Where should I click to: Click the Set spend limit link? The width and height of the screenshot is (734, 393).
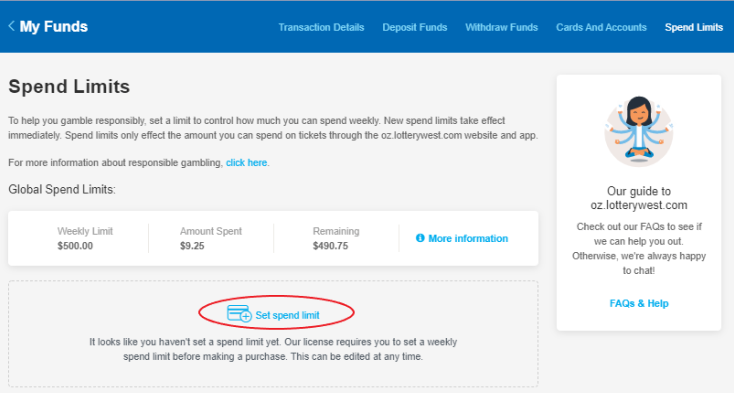[287, 315]
